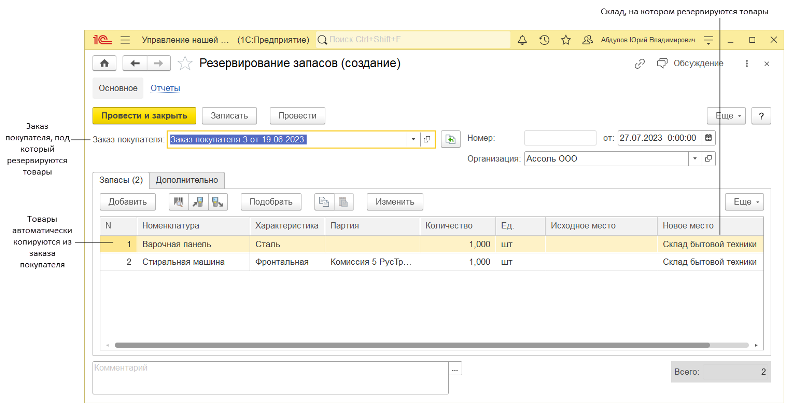The image size is (800, 403).
Task: Open the Заказ покупателя linked record icon
Action: (428, 139)
